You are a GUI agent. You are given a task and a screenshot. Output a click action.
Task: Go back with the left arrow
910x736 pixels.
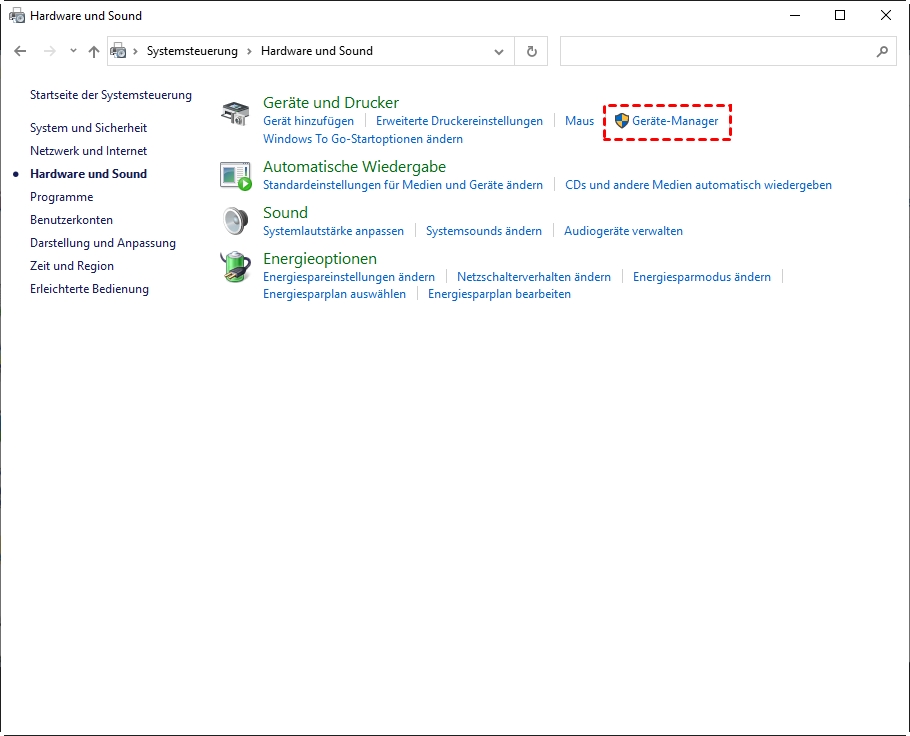pos(20,51)
